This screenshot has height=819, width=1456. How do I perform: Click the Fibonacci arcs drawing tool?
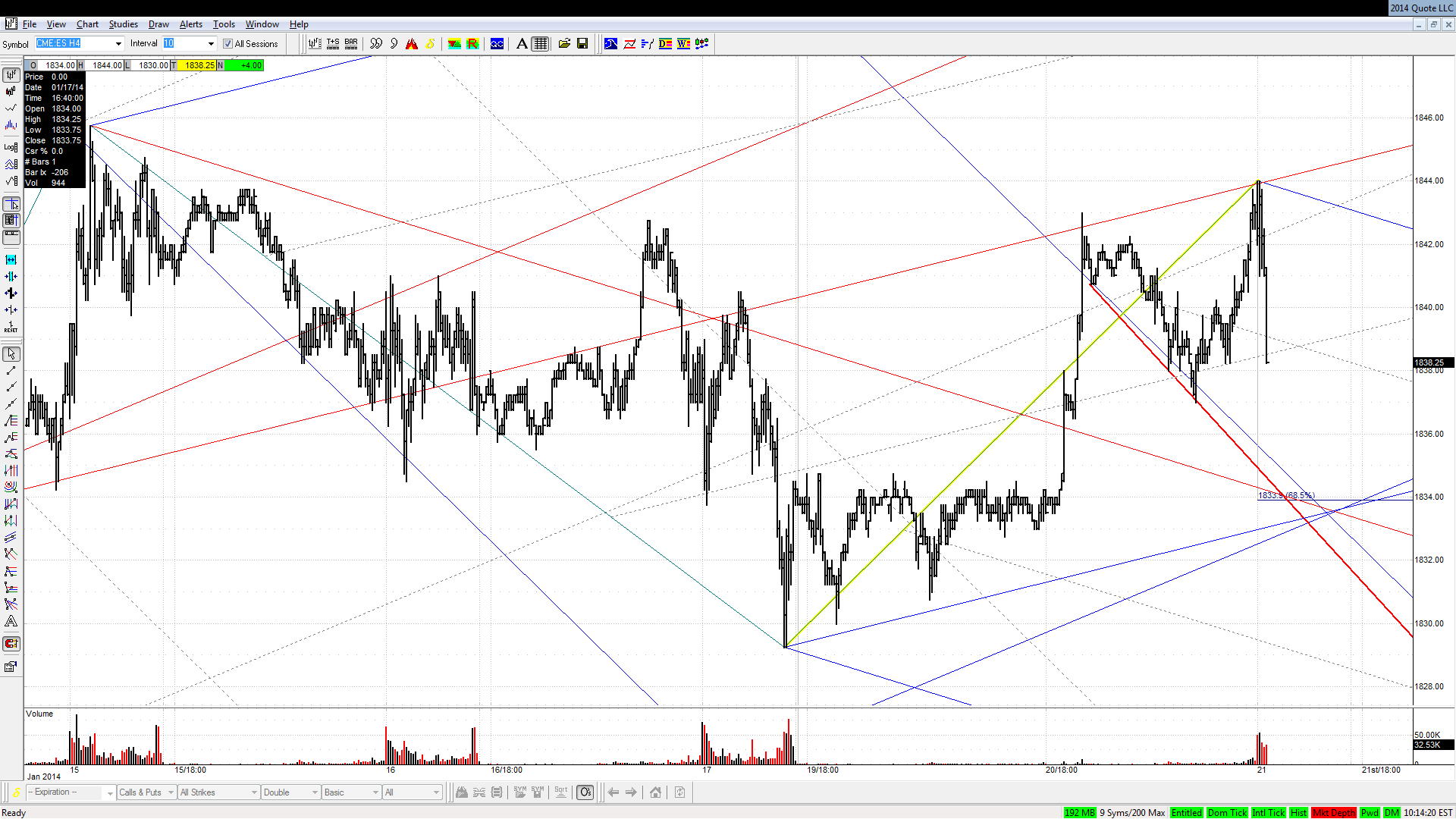pyautogui.click(x=11, y=487)
